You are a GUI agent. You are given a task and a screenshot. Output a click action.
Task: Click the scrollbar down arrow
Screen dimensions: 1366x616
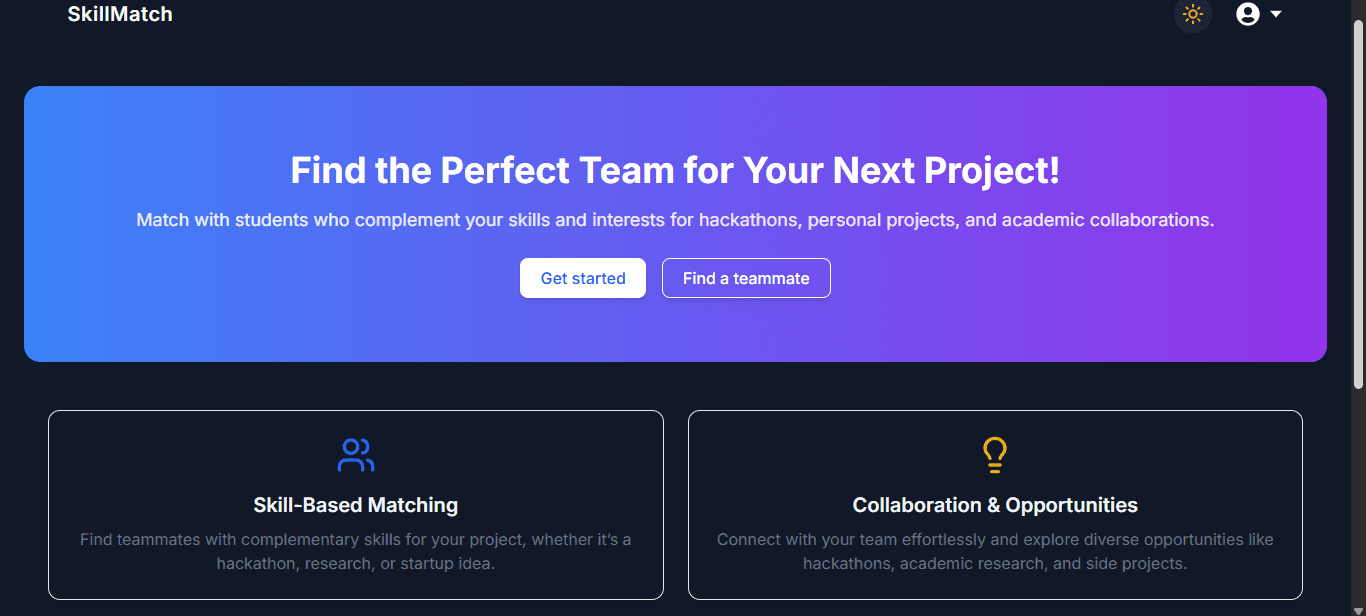(x=1359, y=608)
